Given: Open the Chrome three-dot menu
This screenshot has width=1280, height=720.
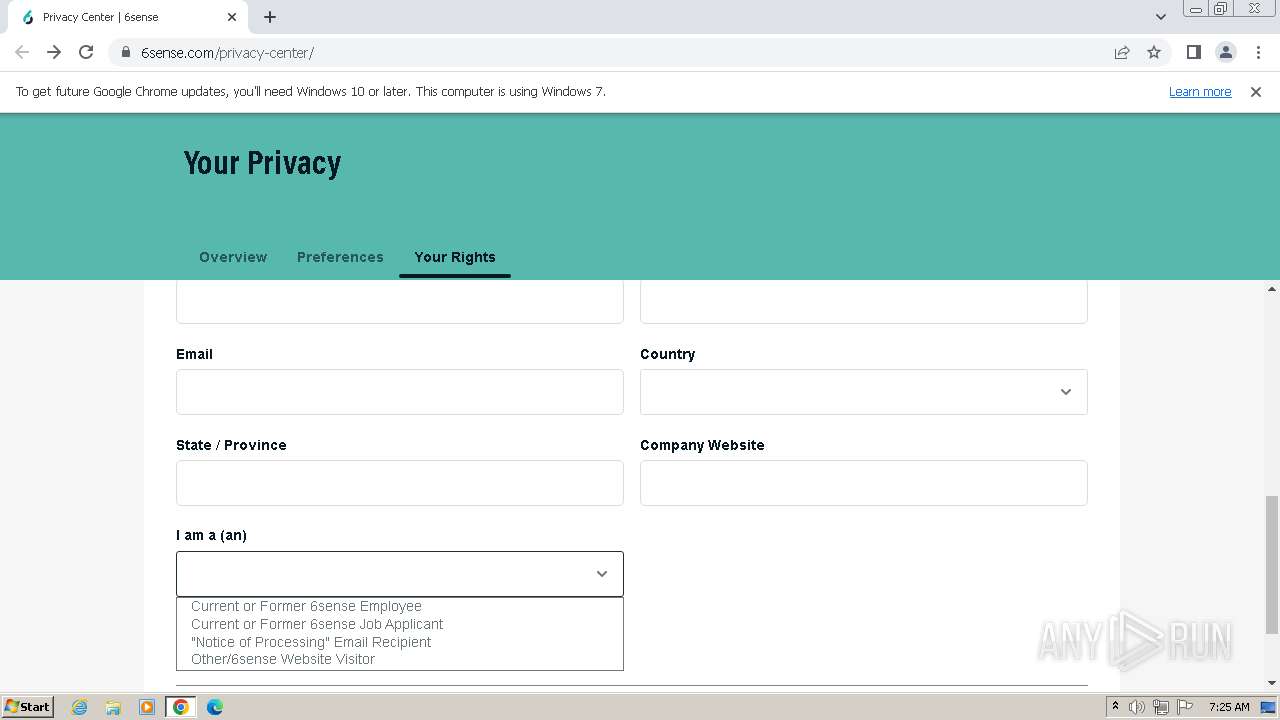Looking at the screenshot, I should (1257, 52).
